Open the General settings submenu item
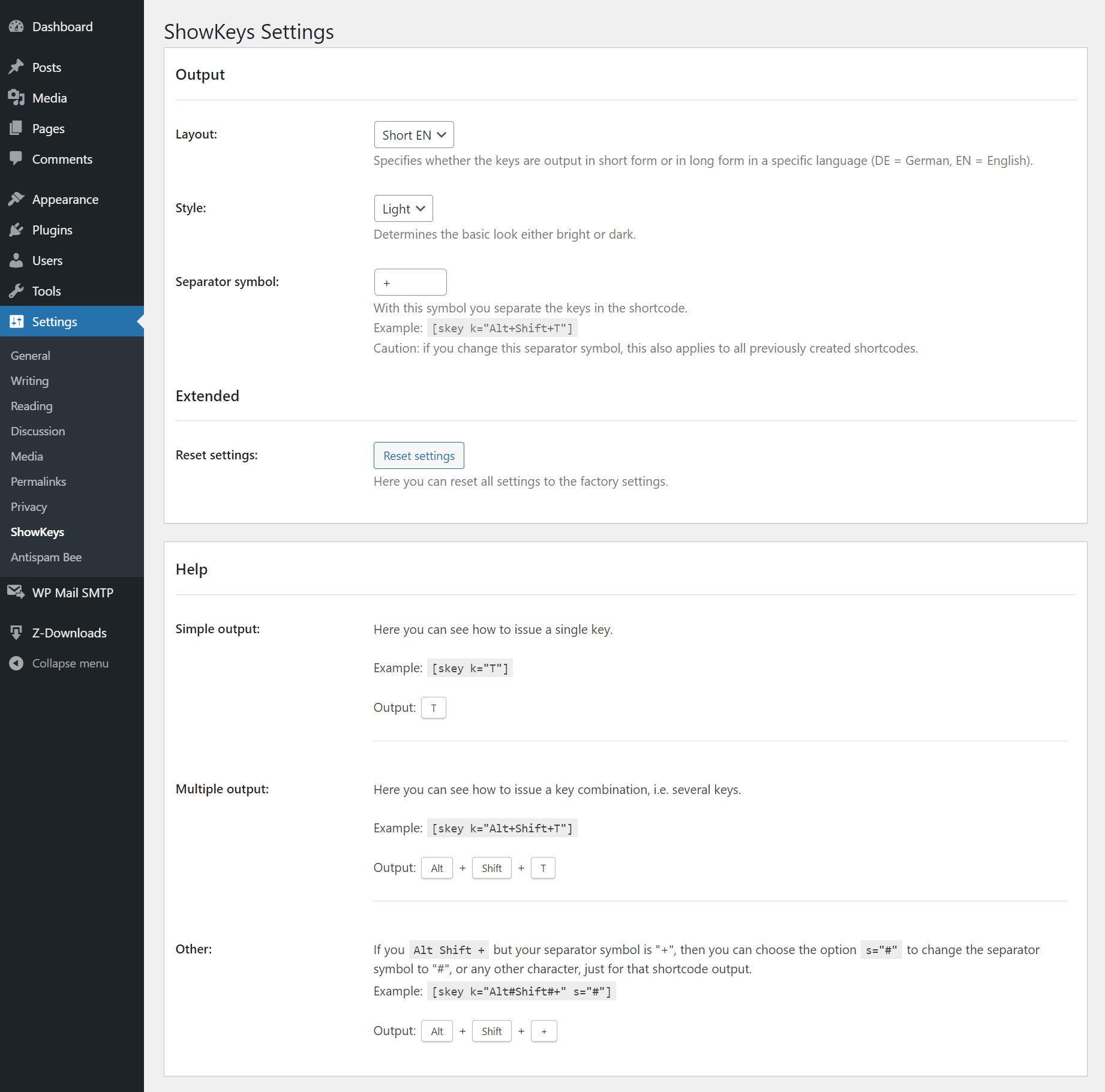 click(x=31, y=356)
